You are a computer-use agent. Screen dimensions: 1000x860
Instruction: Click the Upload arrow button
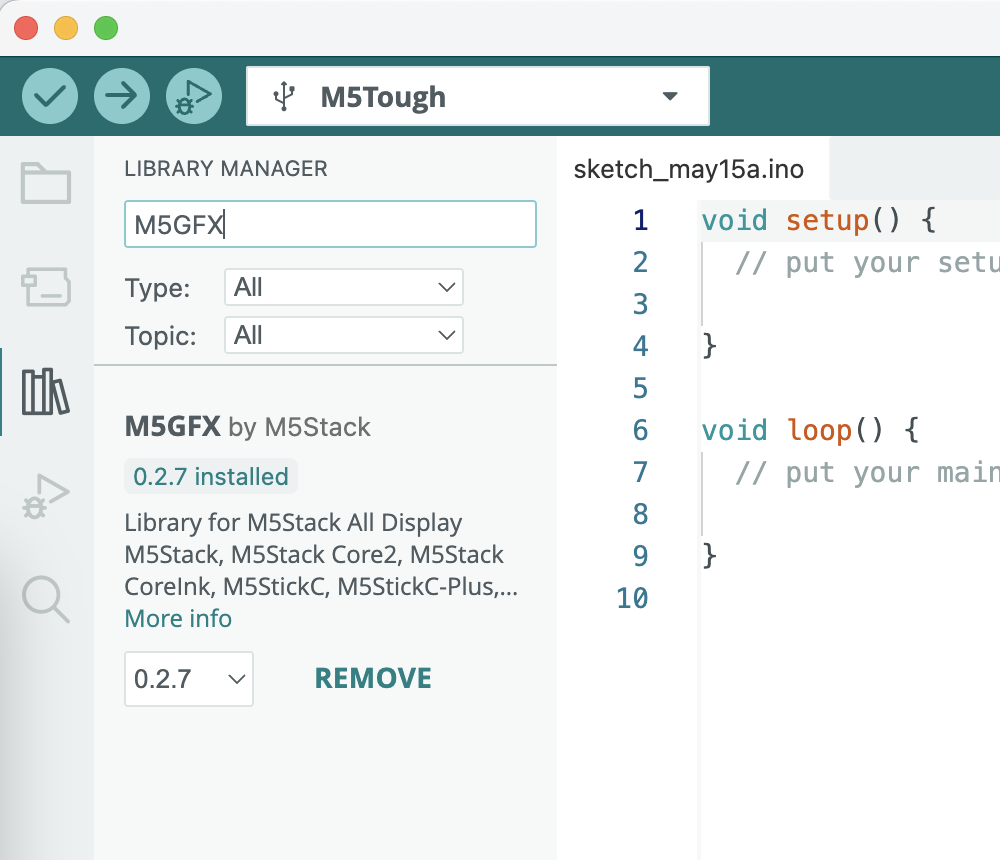(122, 96)
